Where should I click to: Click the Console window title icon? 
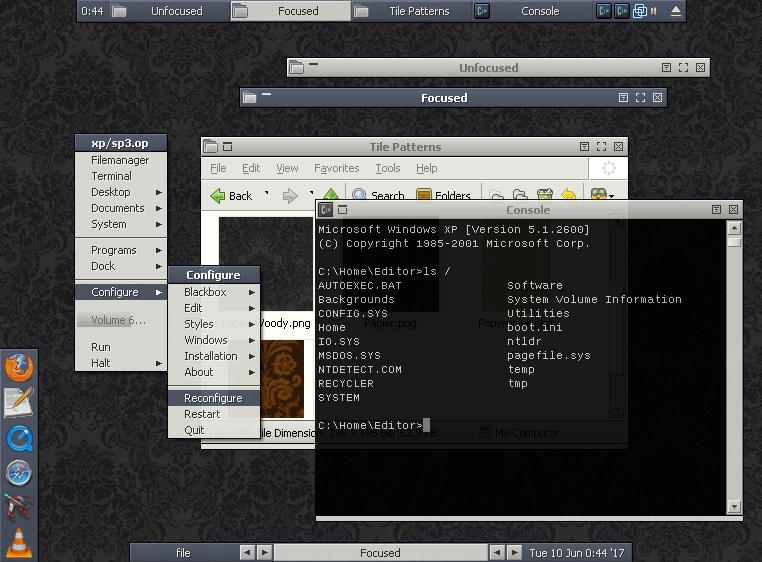point(325,210)
